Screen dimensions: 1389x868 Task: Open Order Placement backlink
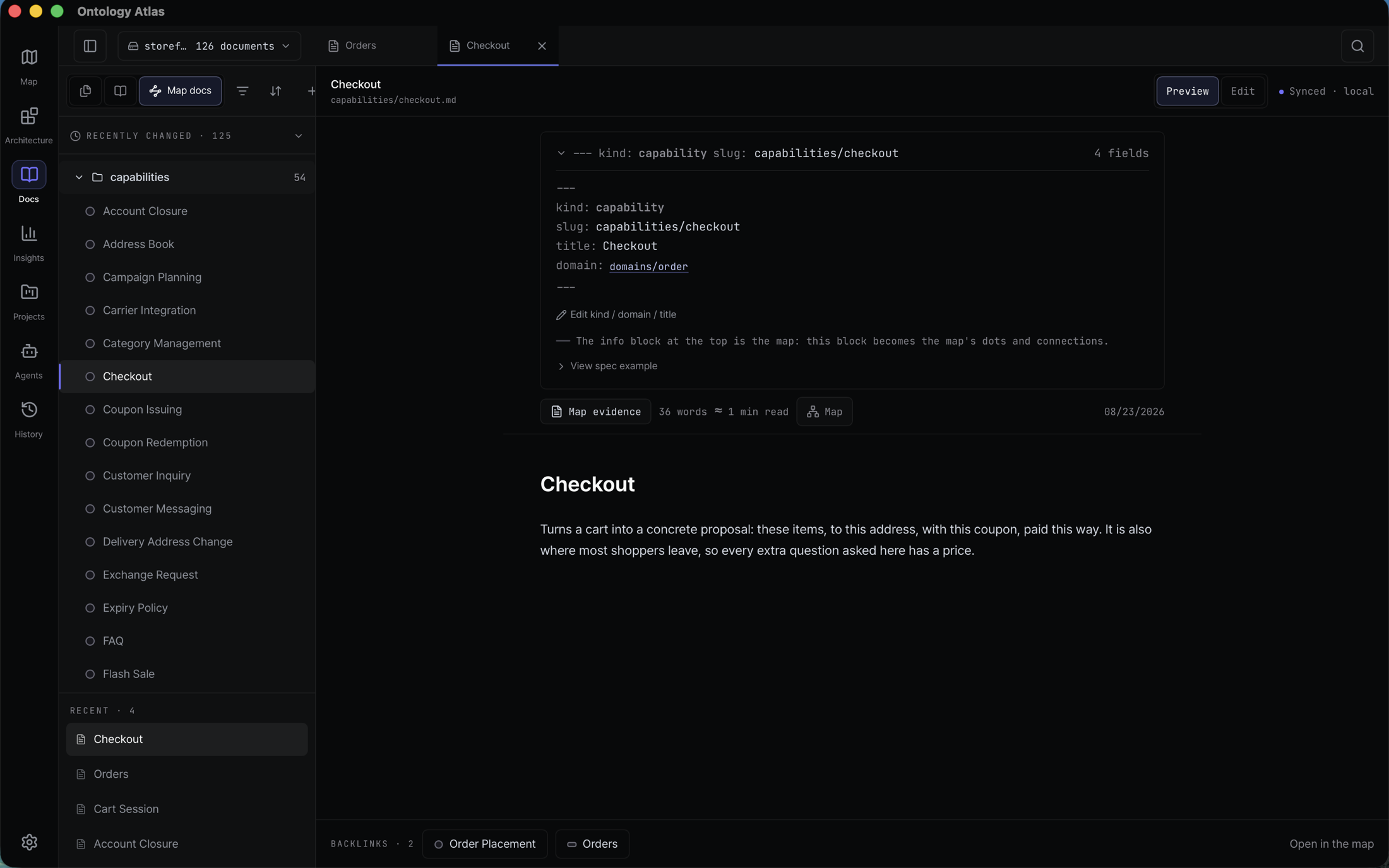click(485, 844)
